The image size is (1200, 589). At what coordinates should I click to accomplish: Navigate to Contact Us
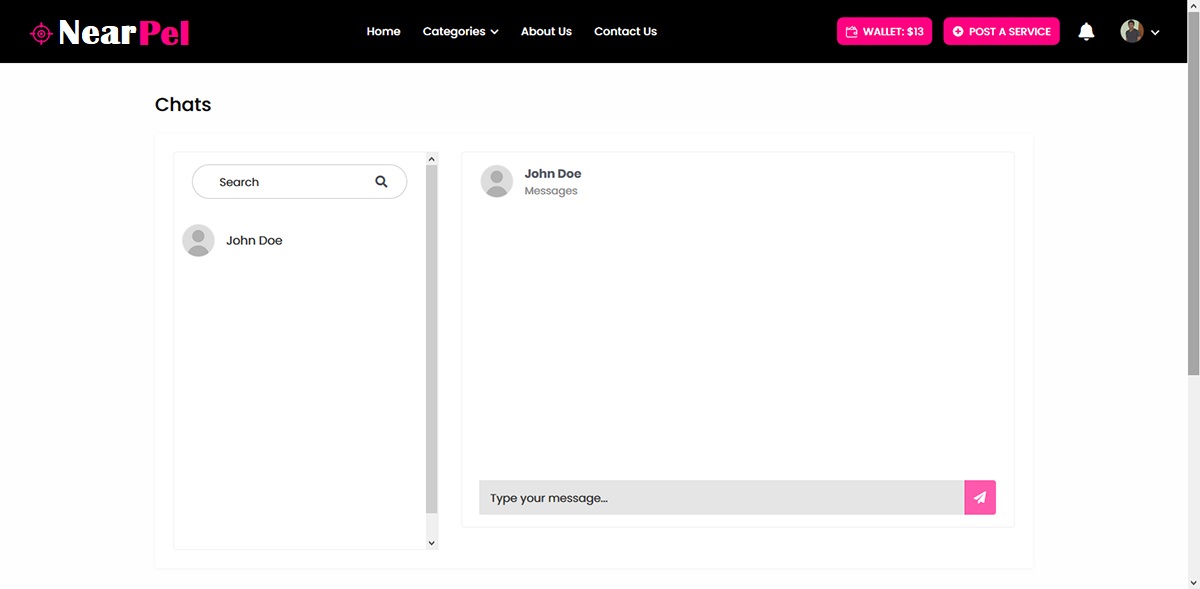click(x=625, y=32)
